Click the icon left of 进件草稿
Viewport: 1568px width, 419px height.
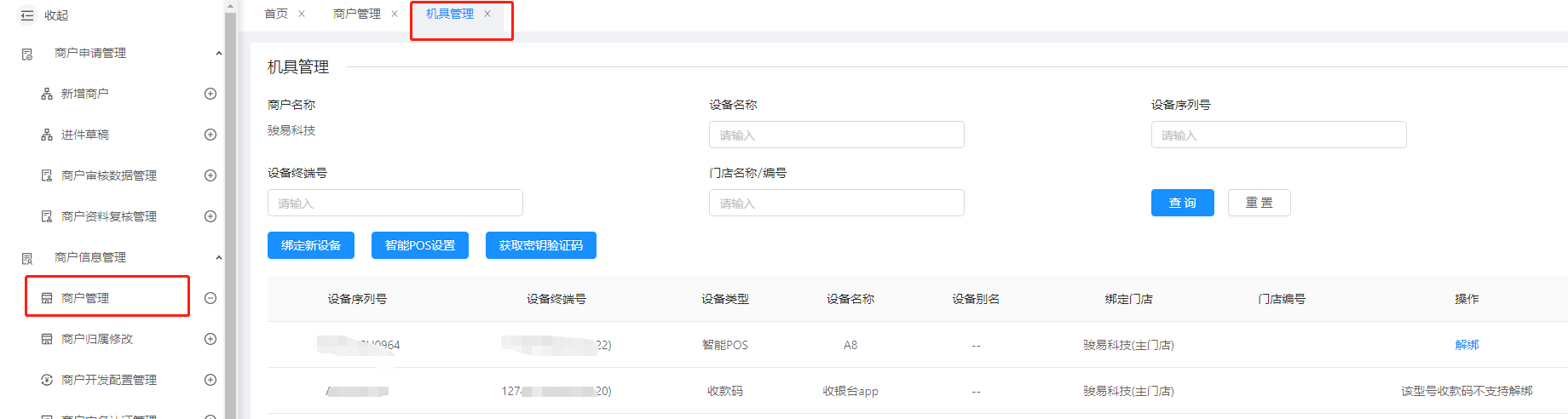coord(47,135)
